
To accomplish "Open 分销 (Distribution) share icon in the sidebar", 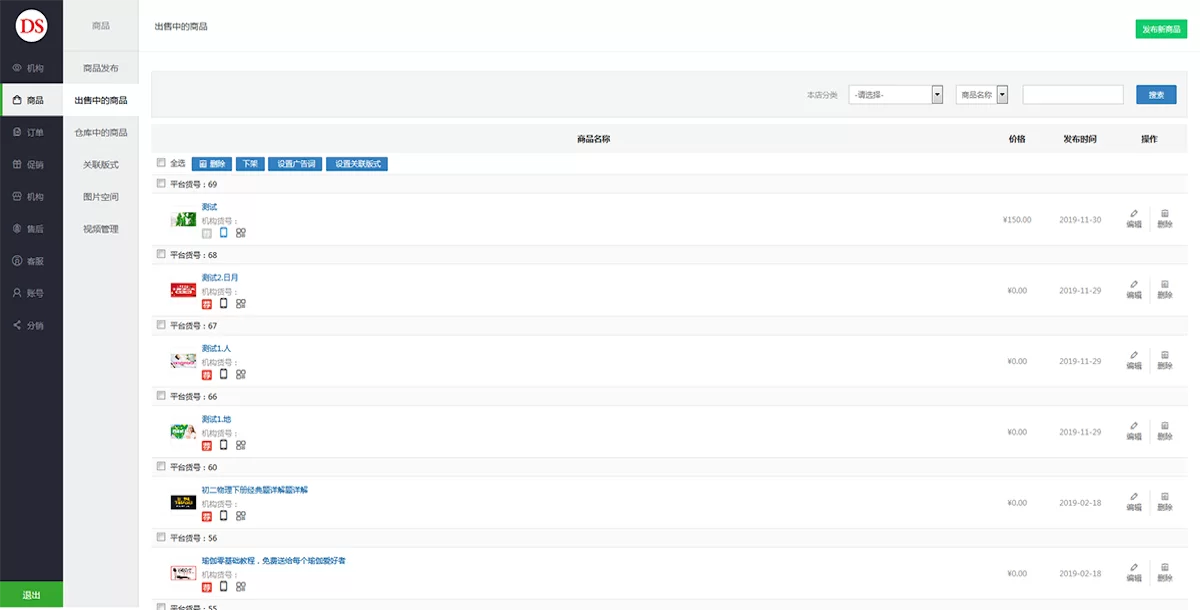I will point(30,325).
